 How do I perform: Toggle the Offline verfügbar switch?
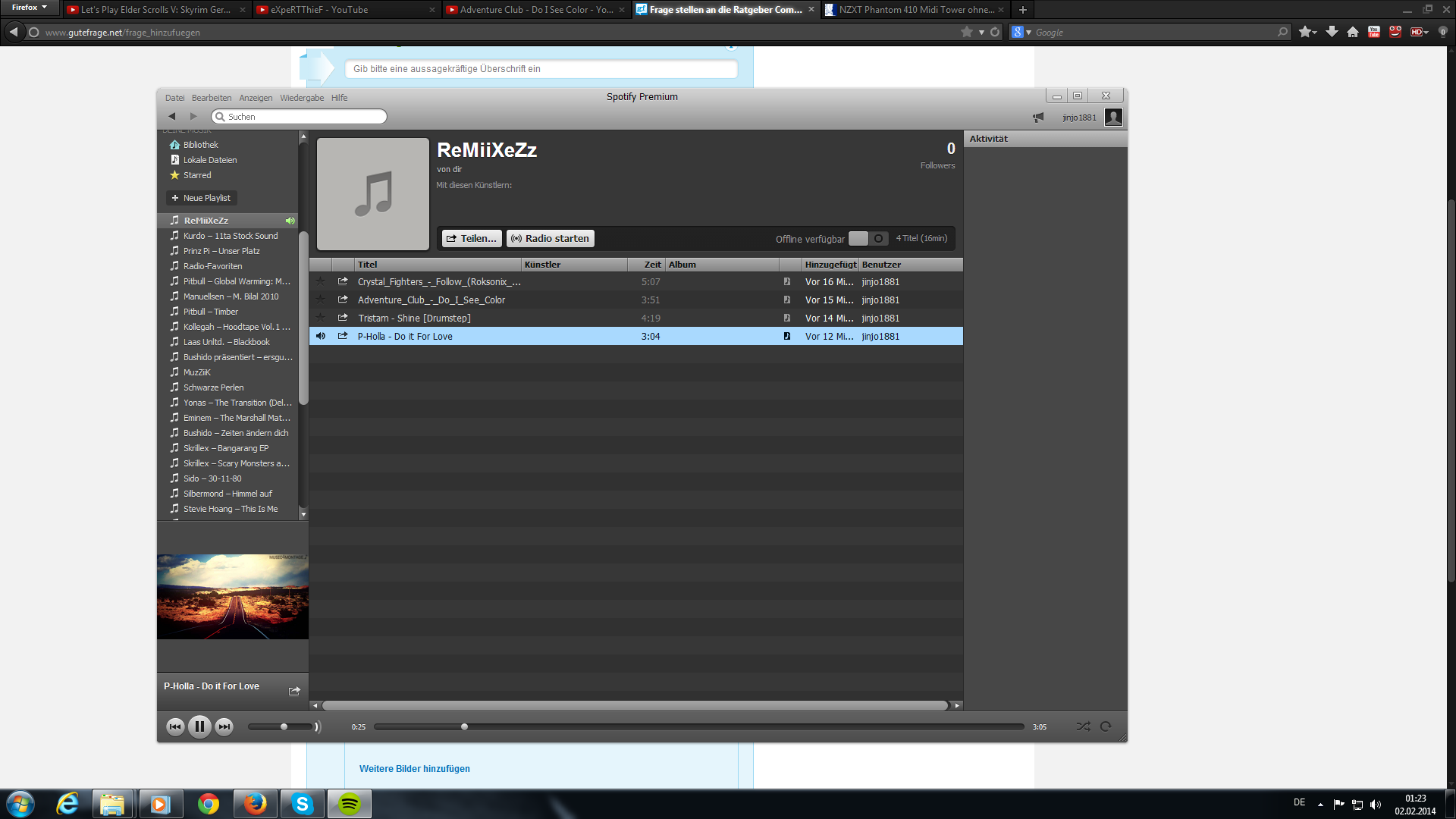coord(868,239)
